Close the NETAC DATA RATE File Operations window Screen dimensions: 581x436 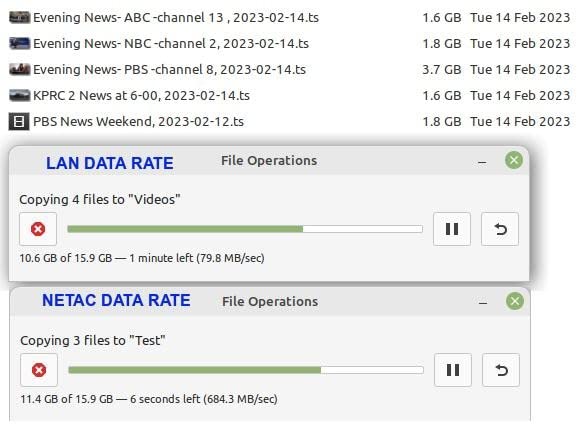(x=515, y=301)
